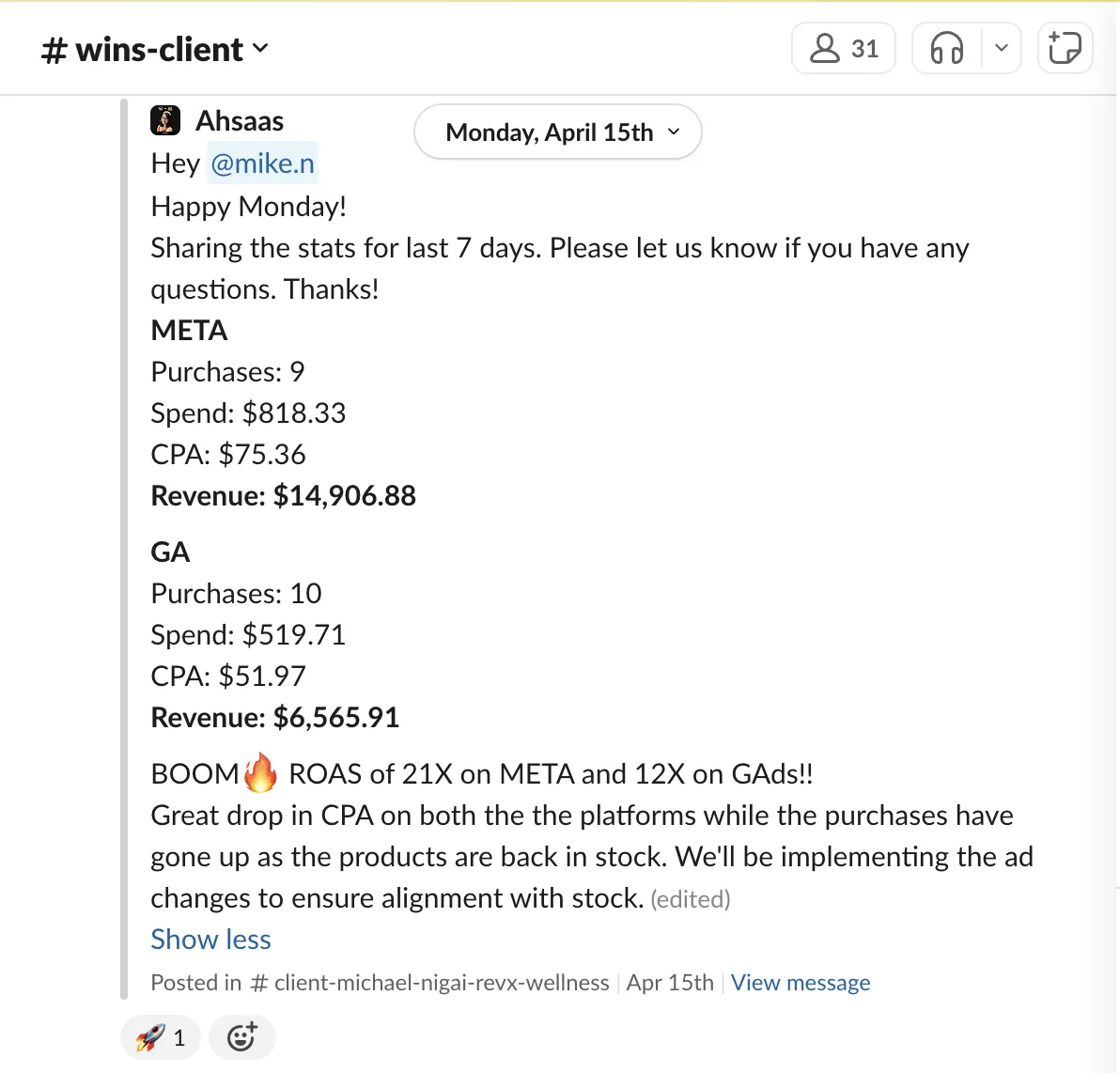This screenshot has height=1073, width=1120.
Task: Add a reaction with the smiley-plus icon
Action: point(241,1036)
